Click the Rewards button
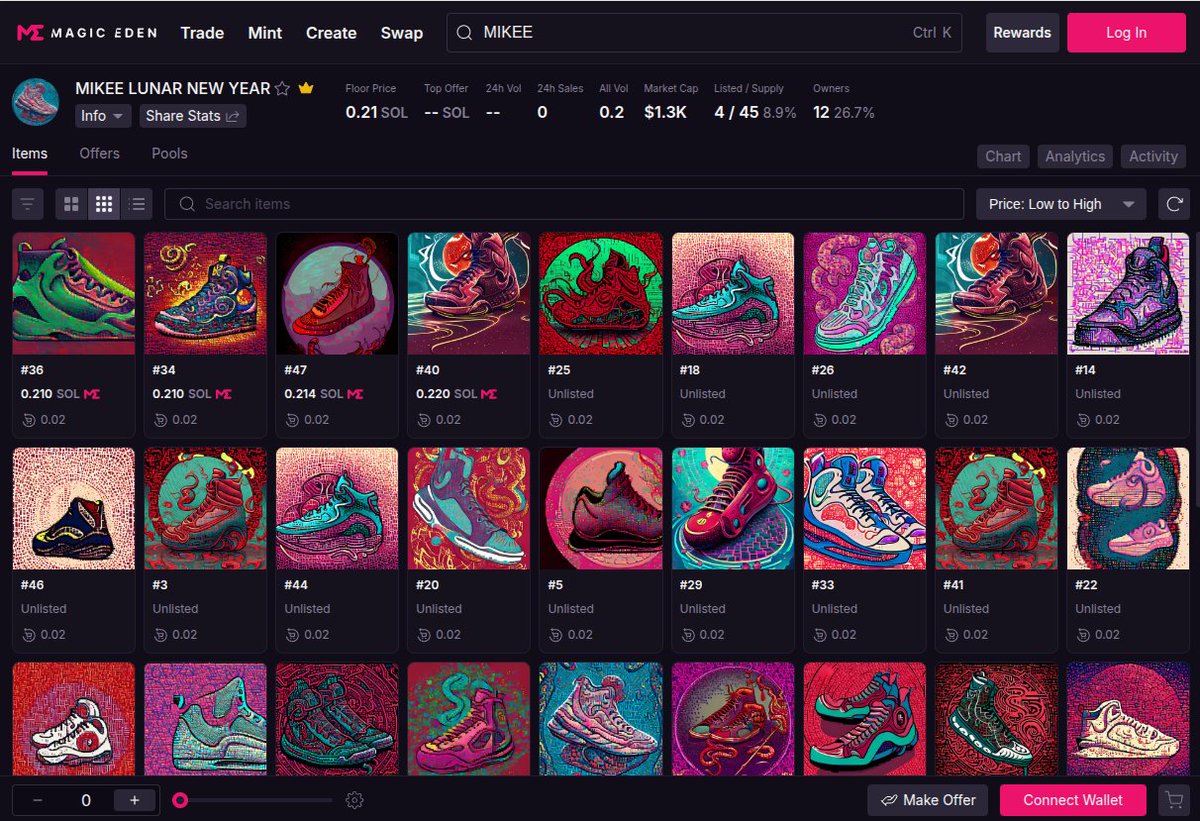The height and width of the screenshot is (821, 1200). pyautogui.click(x=1022, y=33)
